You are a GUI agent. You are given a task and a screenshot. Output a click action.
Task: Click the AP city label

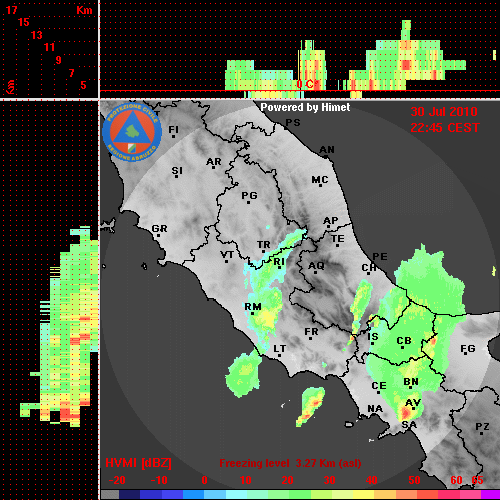[331, 221]
